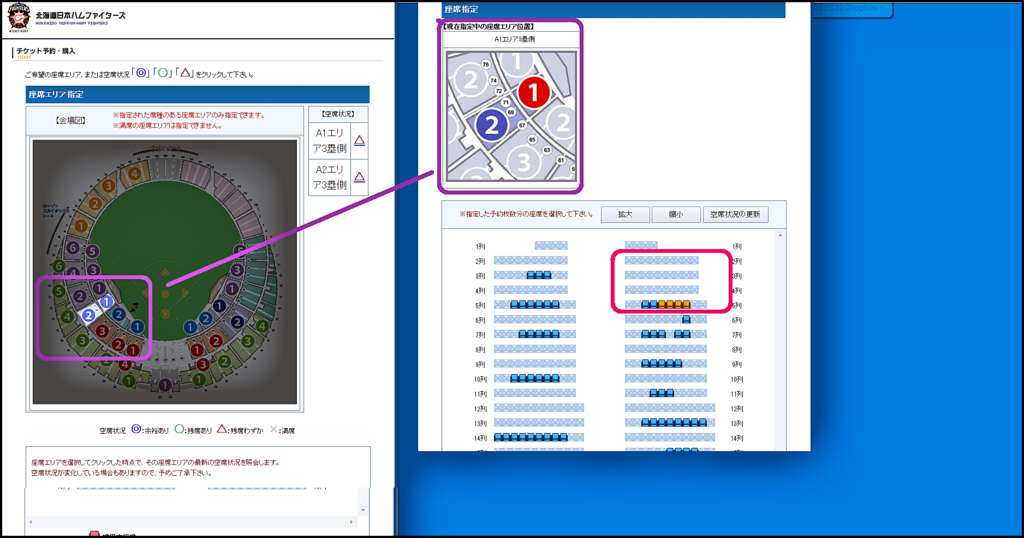
Task: Select the first blue seat in row 10 left block
Action: pyautogui.click(x=515, y=378)
